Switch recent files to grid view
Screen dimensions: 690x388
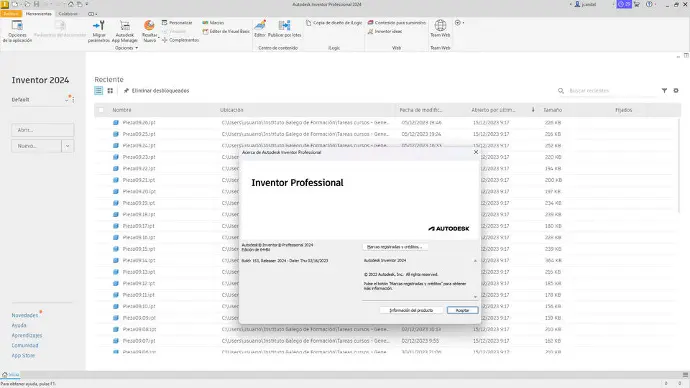pos(110,91)
